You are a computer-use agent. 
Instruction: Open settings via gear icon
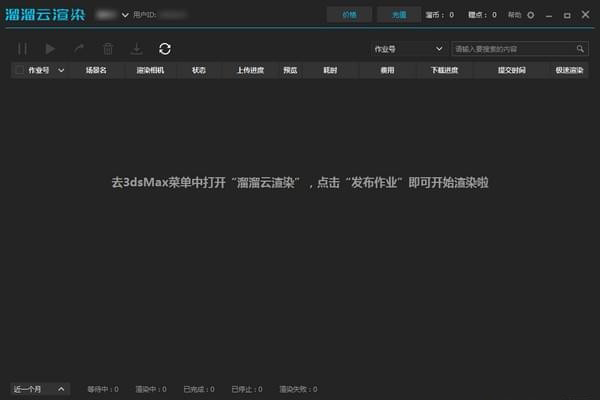click(531, 15)
